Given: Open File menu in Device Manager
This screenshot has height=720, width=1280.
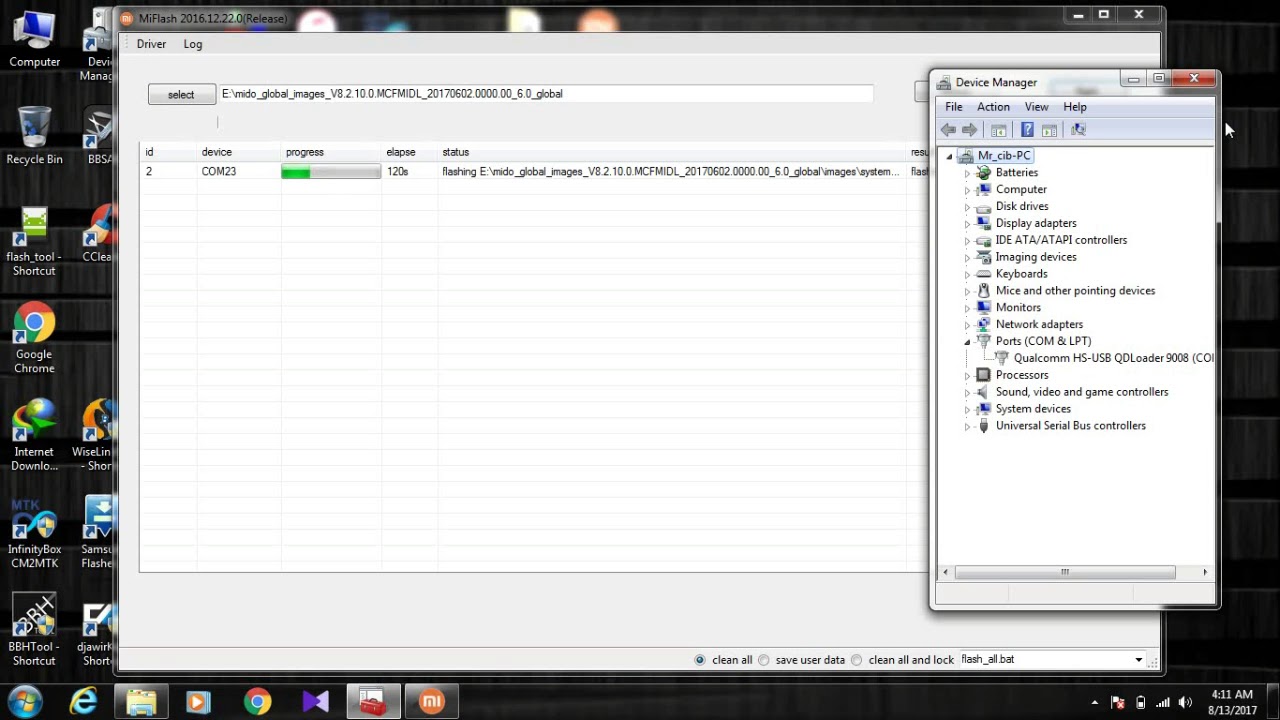Looking at the screenshot, I should point(954,107).
